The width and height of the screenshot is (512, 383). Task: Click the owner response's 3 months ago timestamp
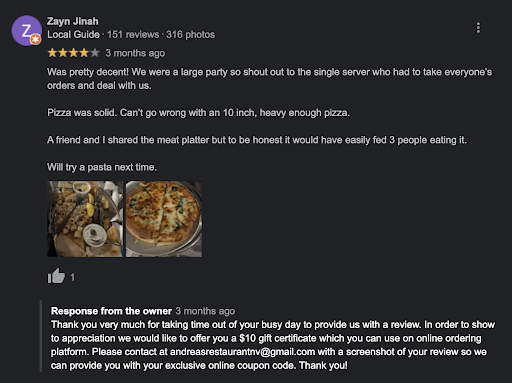click(205, 311)
